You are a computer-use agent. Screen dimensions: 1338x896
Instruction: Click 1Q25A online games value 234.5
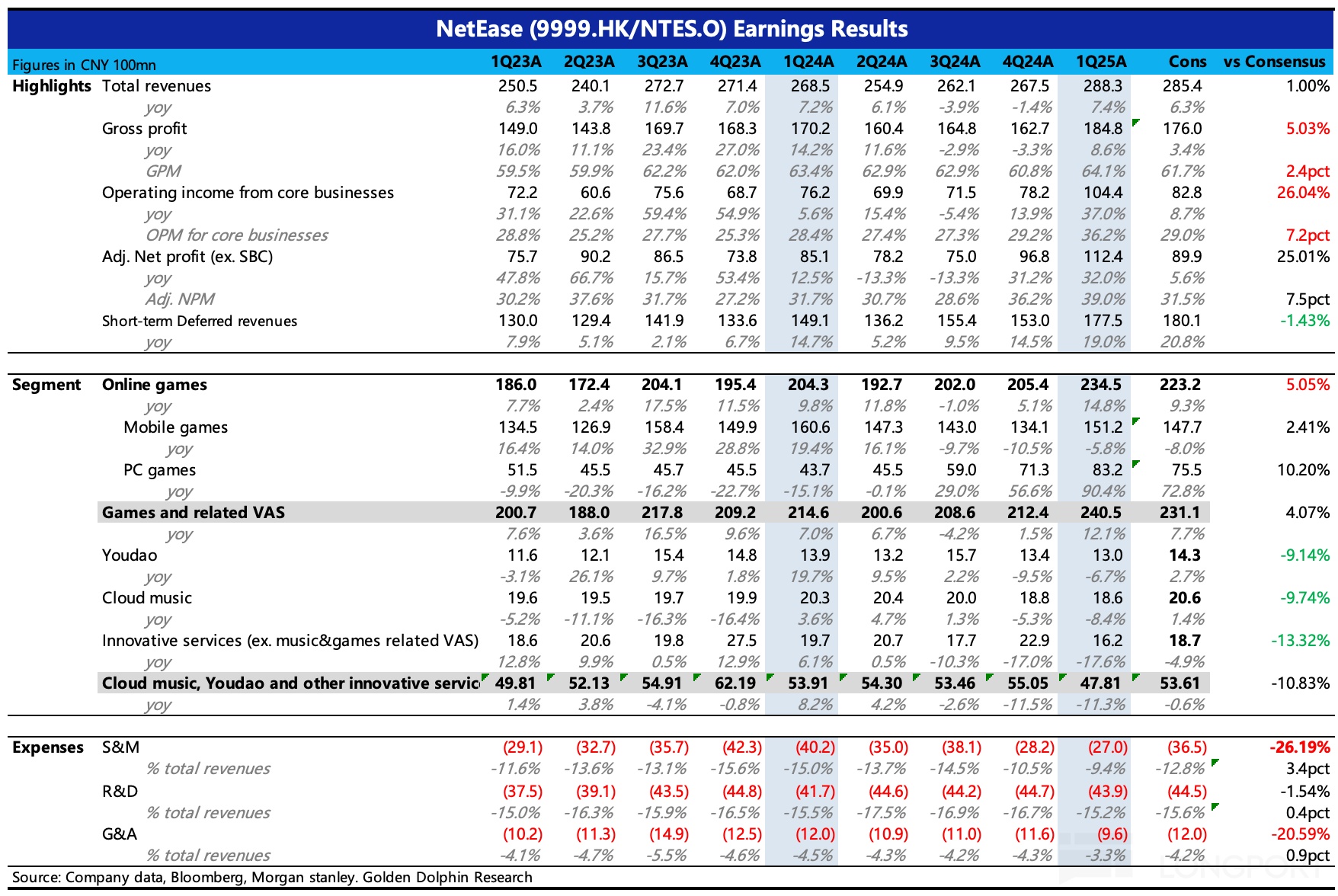(x=1101, y=385)
